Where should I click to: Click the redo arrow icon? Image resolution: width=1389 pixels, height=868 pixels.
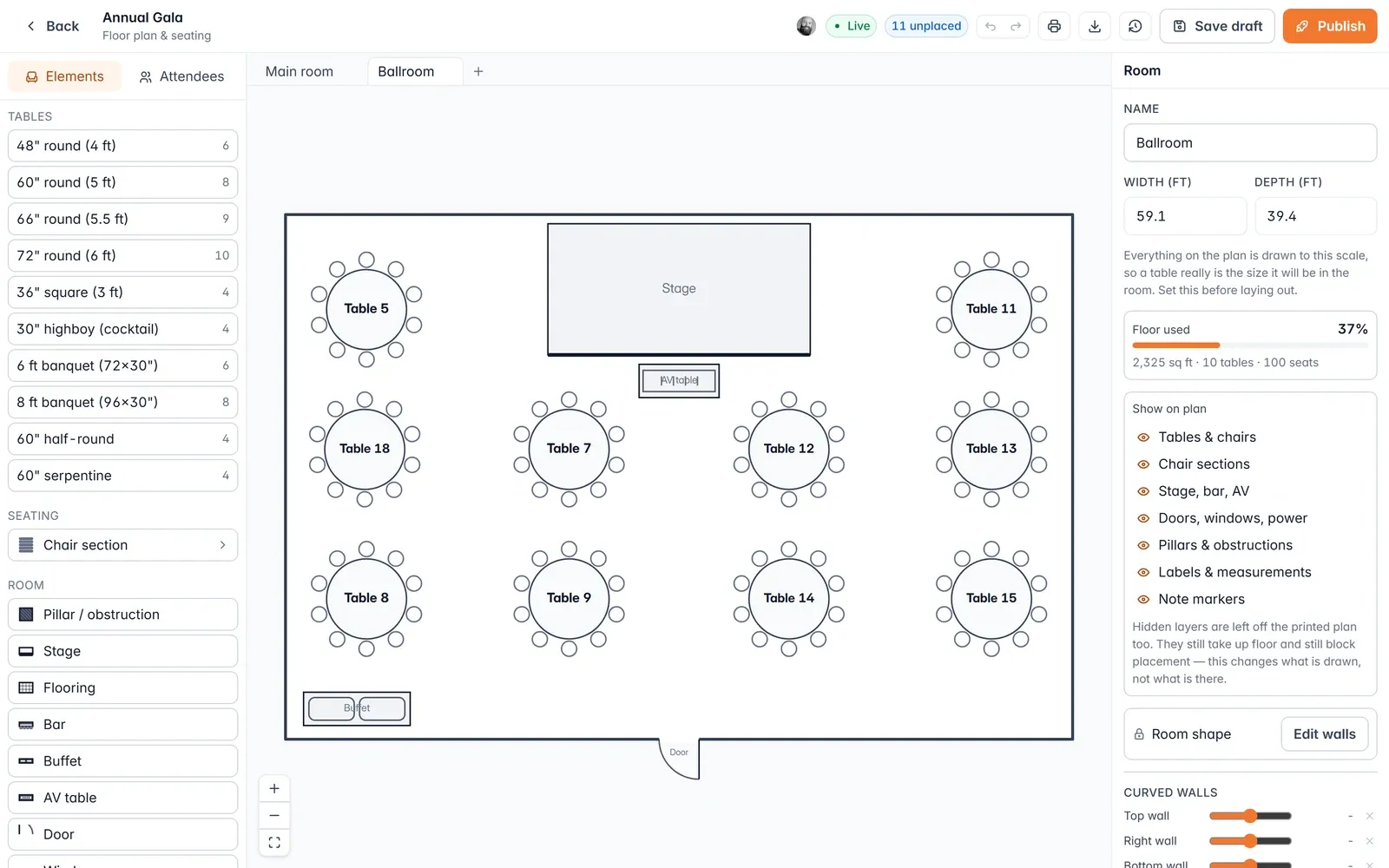point(1016,26)
